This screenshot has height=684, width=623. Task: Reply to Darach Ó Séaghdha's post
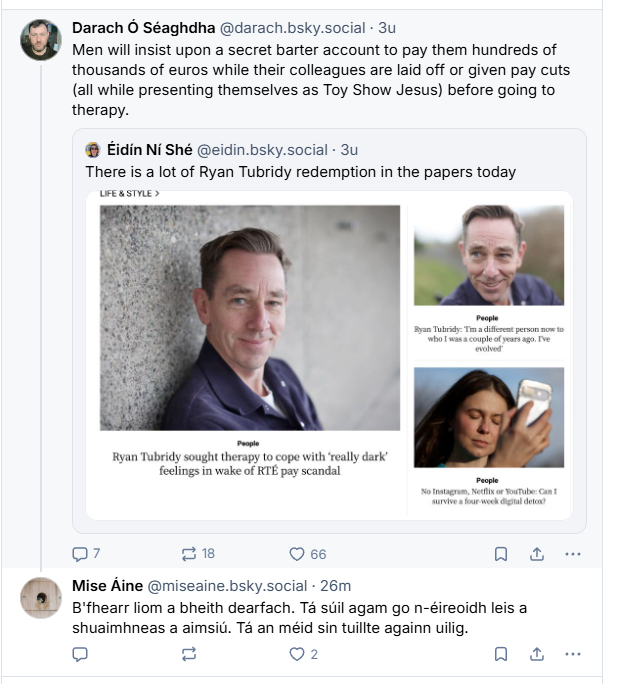pyautogui.click(x=81, y=553)
